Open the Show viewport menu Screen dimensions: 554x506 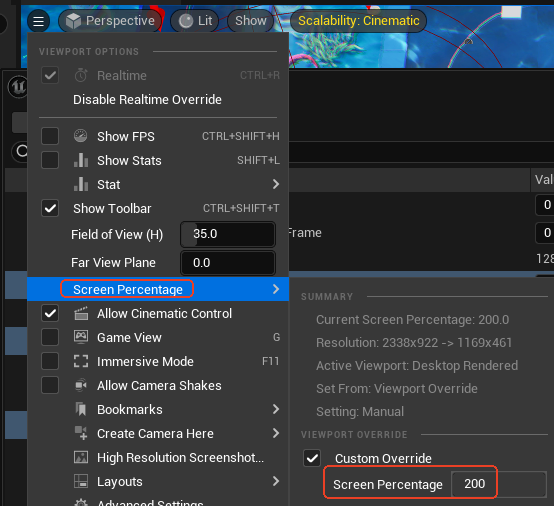click(x=251, y=21)
